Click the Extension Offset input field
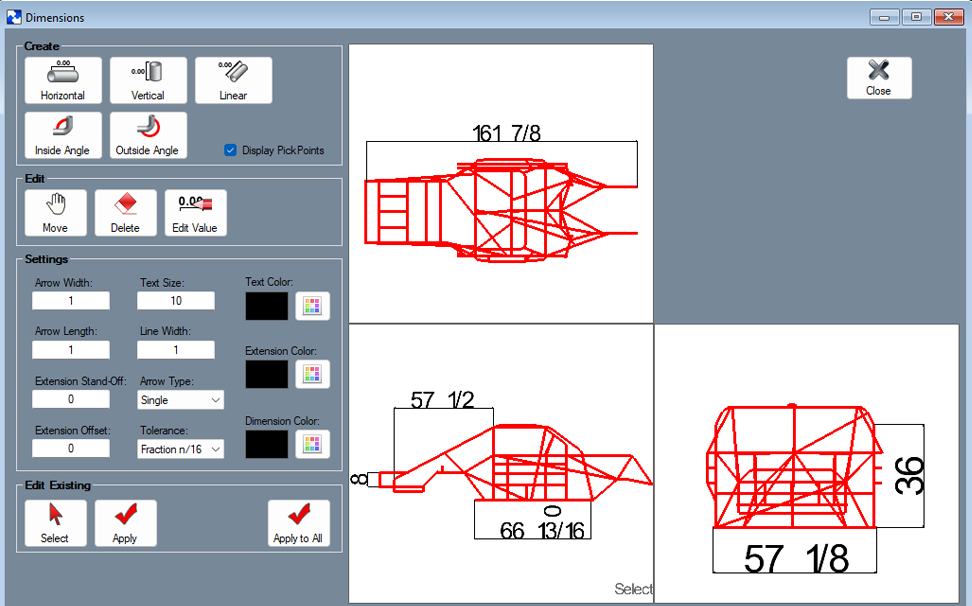972x606 pixels. click(x=71, y=448)
